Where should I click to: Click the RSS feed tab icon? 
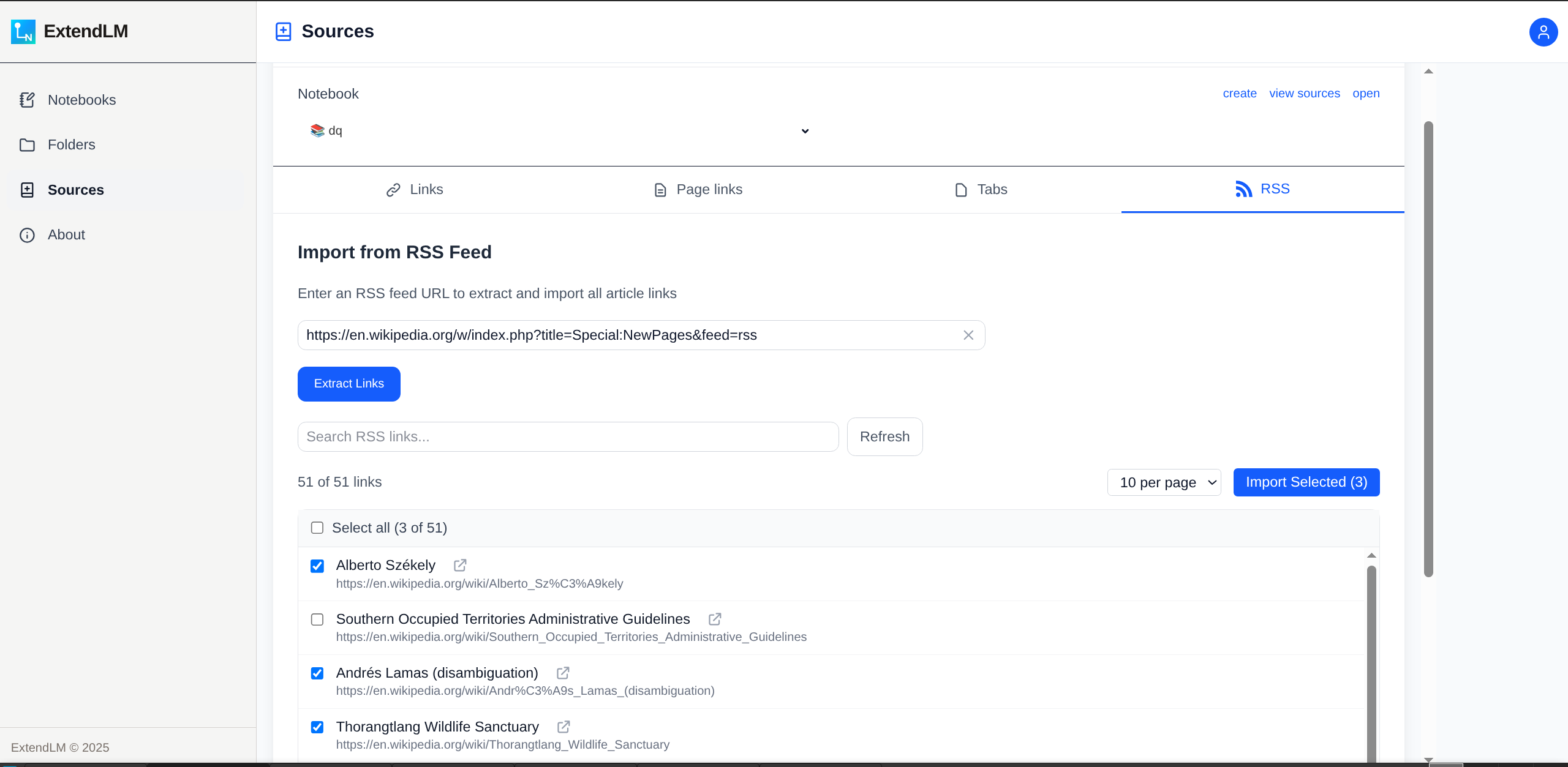coord(1243,189)
